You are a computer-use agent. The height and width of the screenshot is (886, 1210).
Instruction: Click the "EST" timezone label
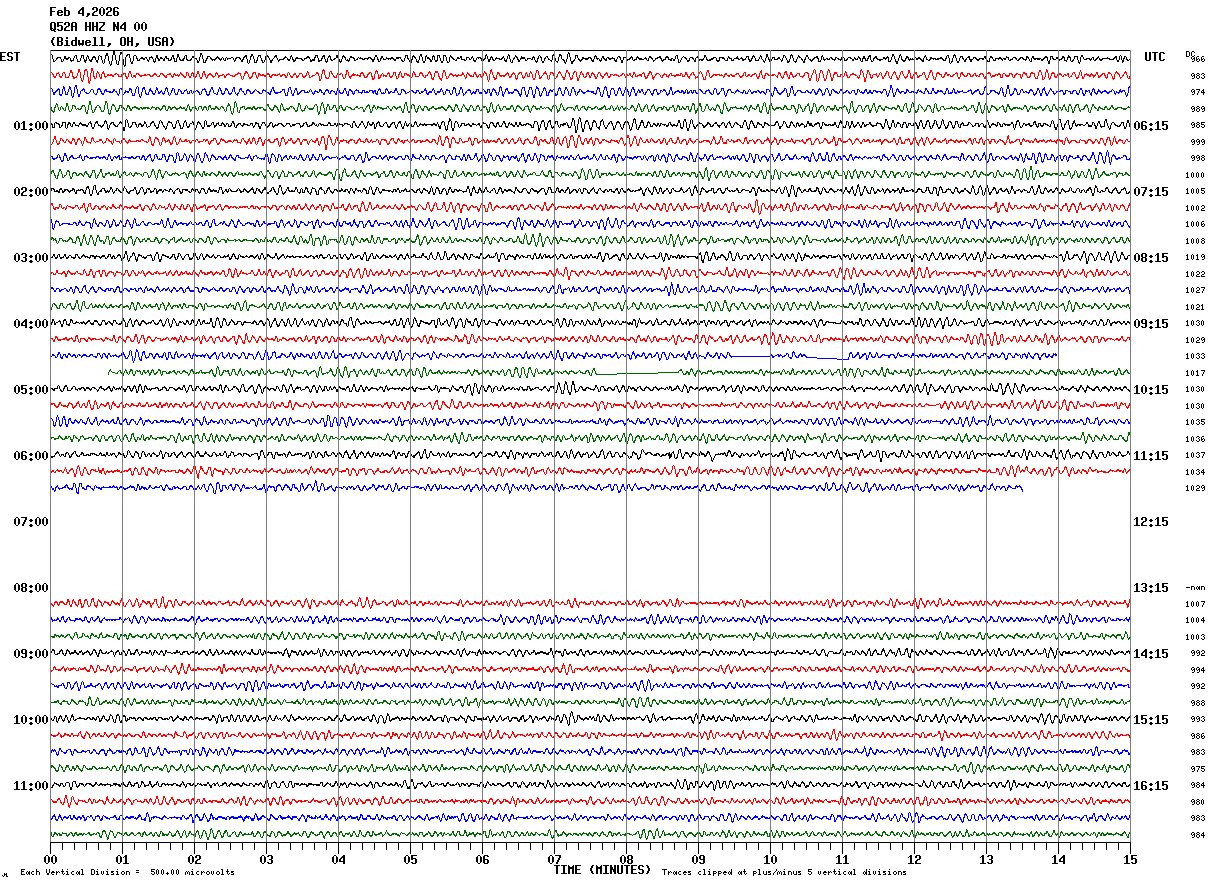point(10,57)
